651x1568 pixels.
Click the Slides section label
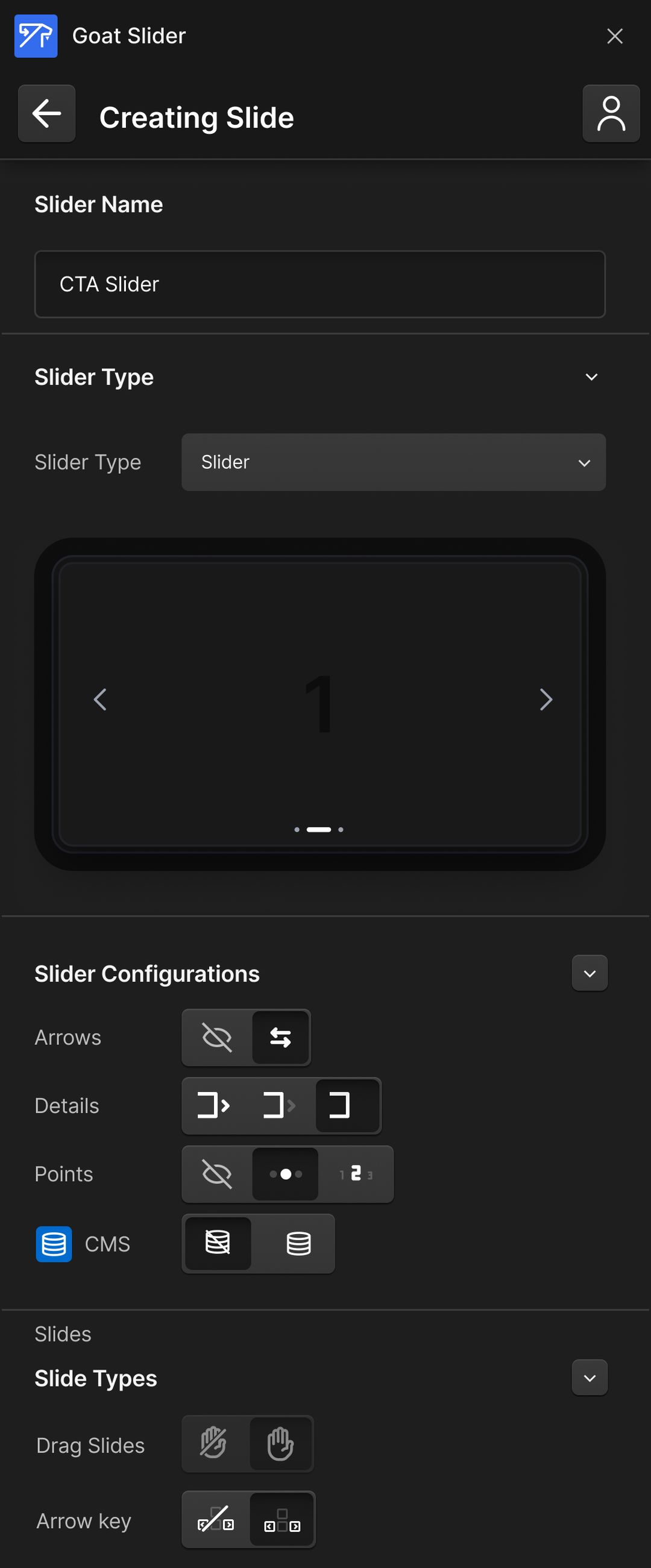(x=63, y=1334)
